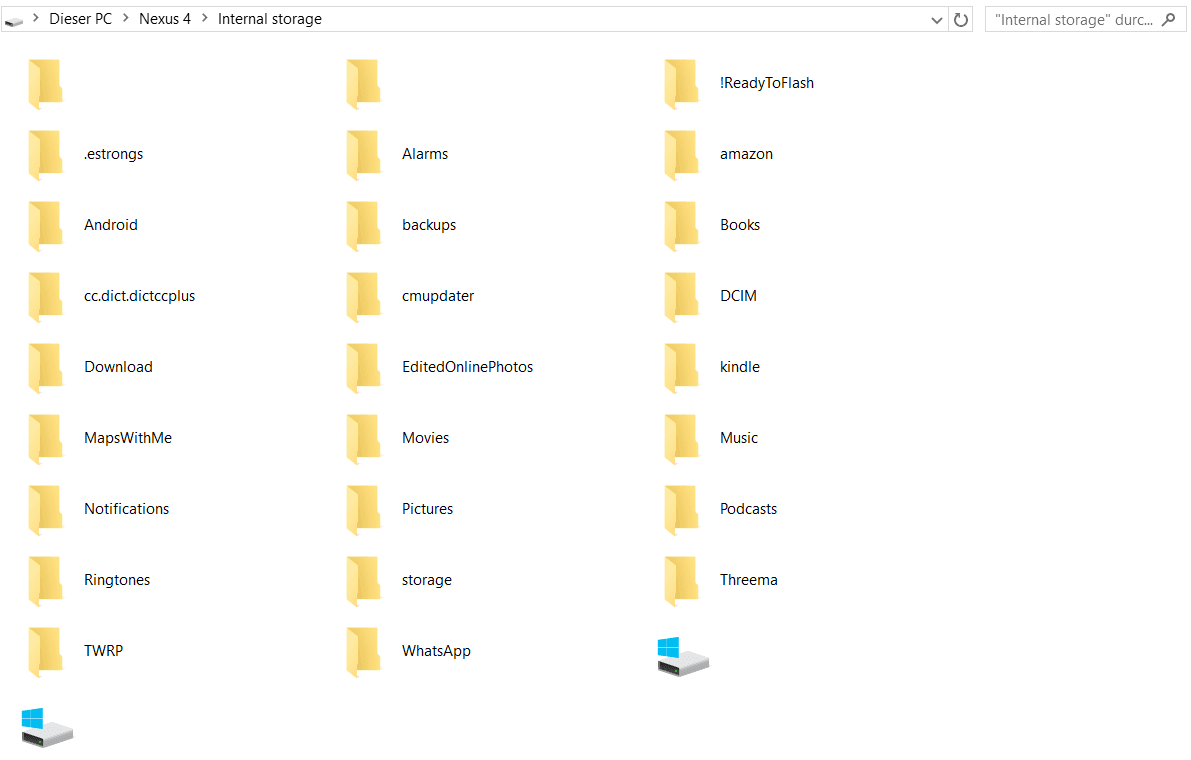Highlight the "Ringtones" label
The height and width of the screenshot is (760, 1191).
click(x=117, y=580)
